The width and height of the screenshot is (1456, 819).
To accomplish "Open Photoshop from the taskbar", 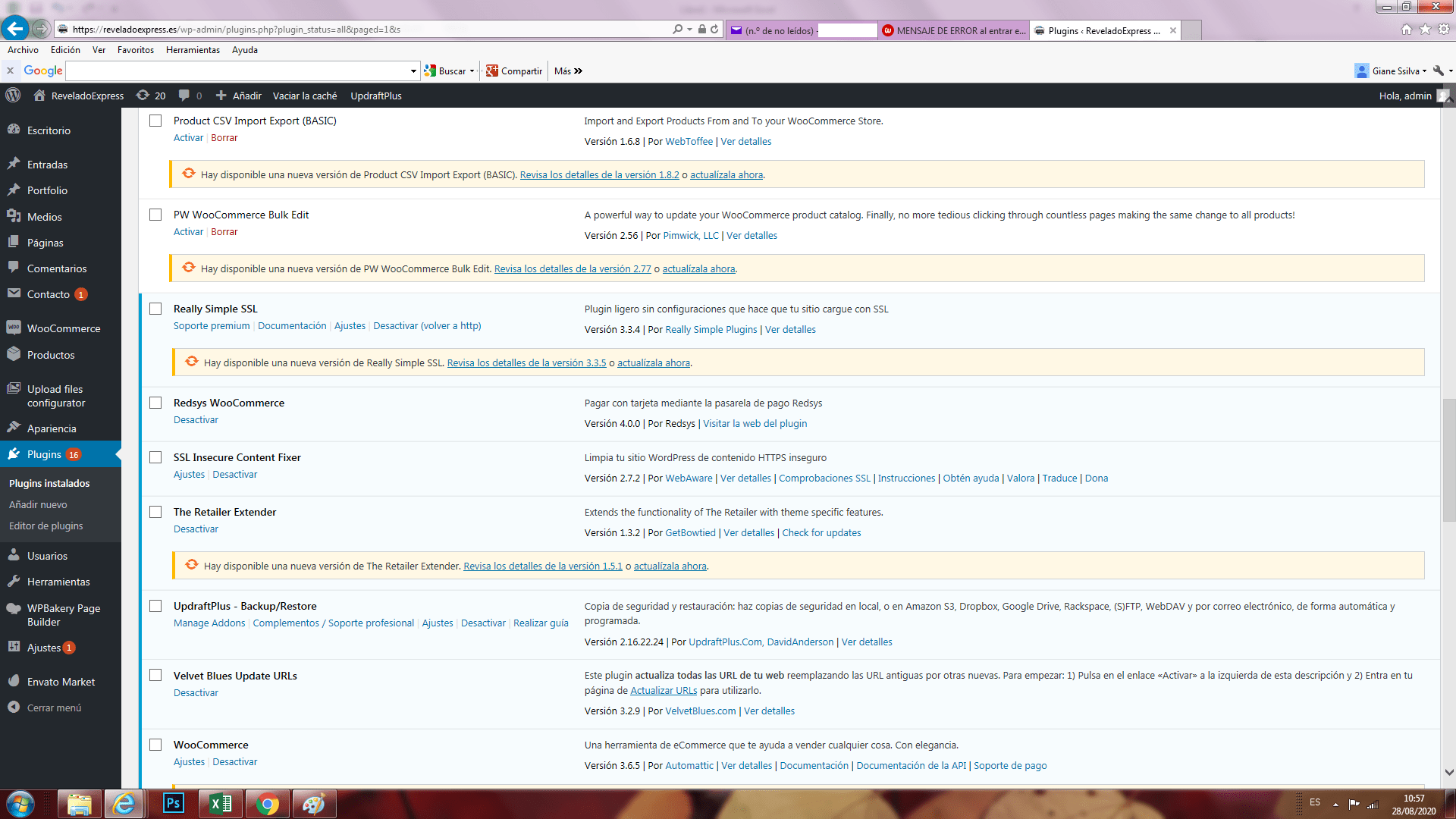I will point(174,804).
